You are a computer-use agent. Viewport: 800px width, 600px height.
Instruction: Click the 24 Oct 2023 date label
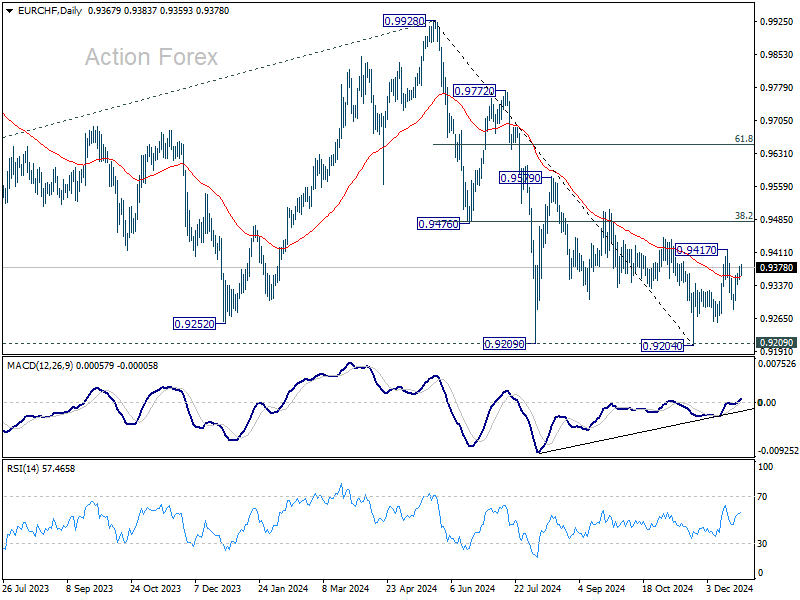pyautogui.click(x=156, y=589)
